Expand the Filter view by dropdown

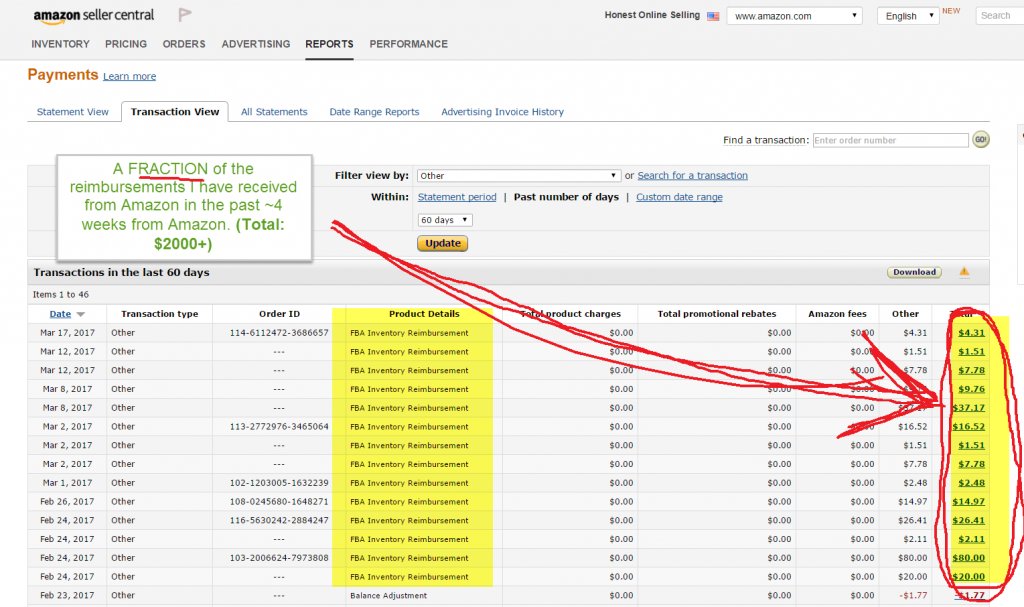(x=518, y=176)
